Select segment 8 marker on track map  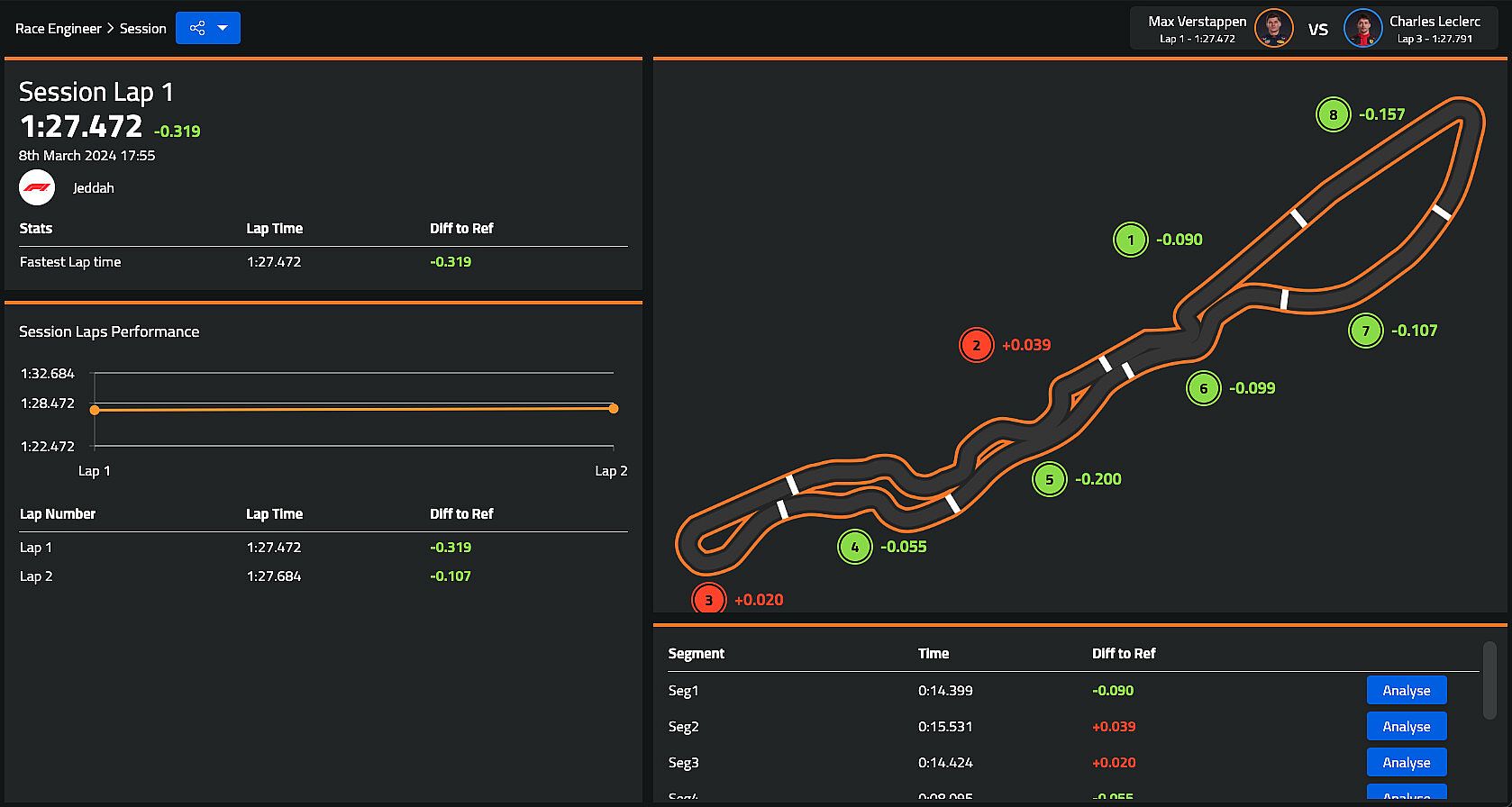1333,114
